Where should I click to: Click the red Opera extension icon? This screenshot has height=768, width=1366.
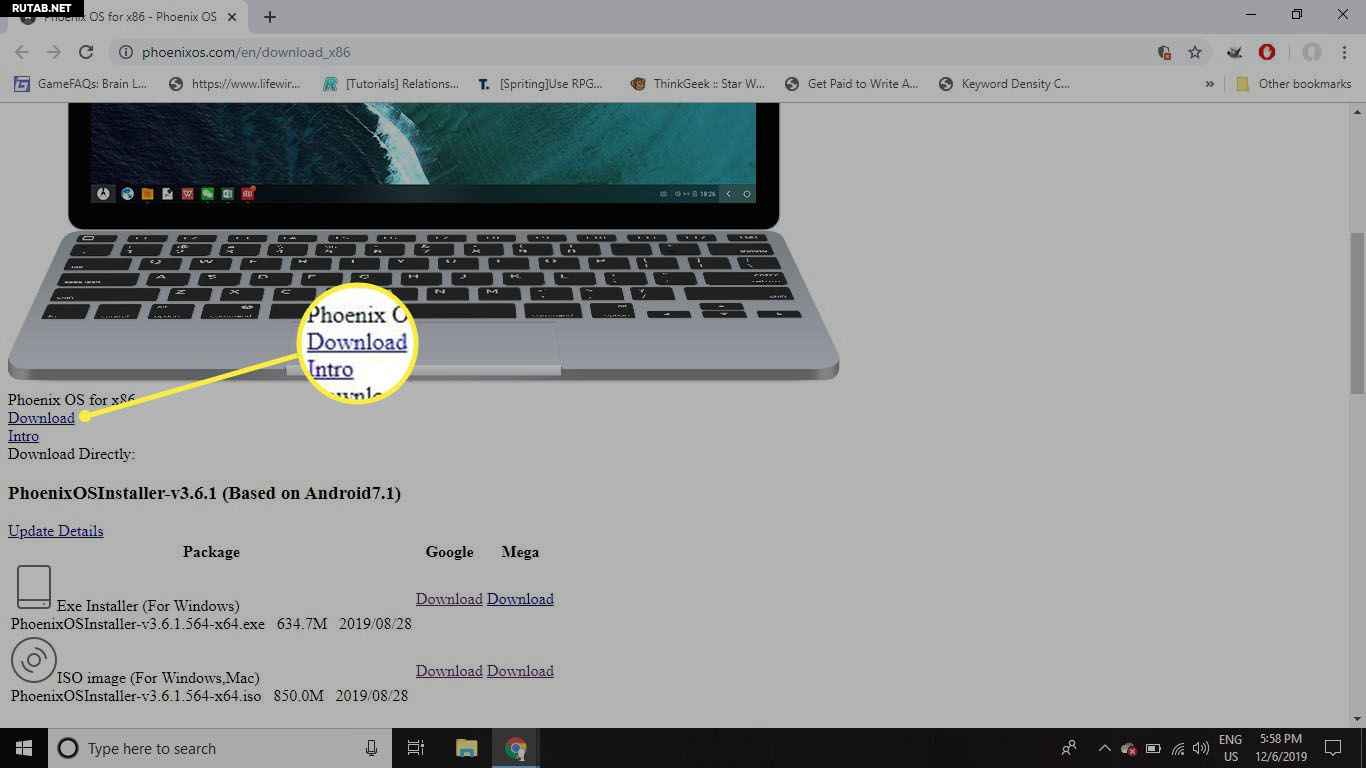[x=1266, y=52]
